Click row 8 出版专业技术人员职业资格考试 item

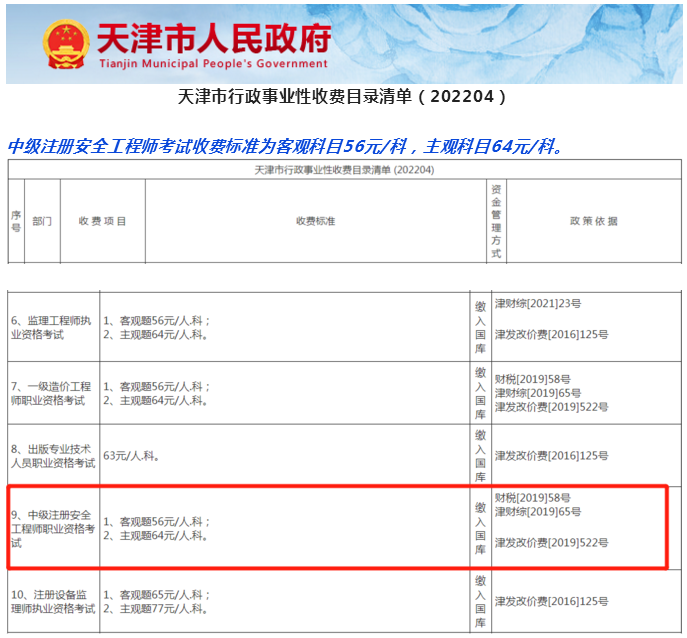(52, 456)
